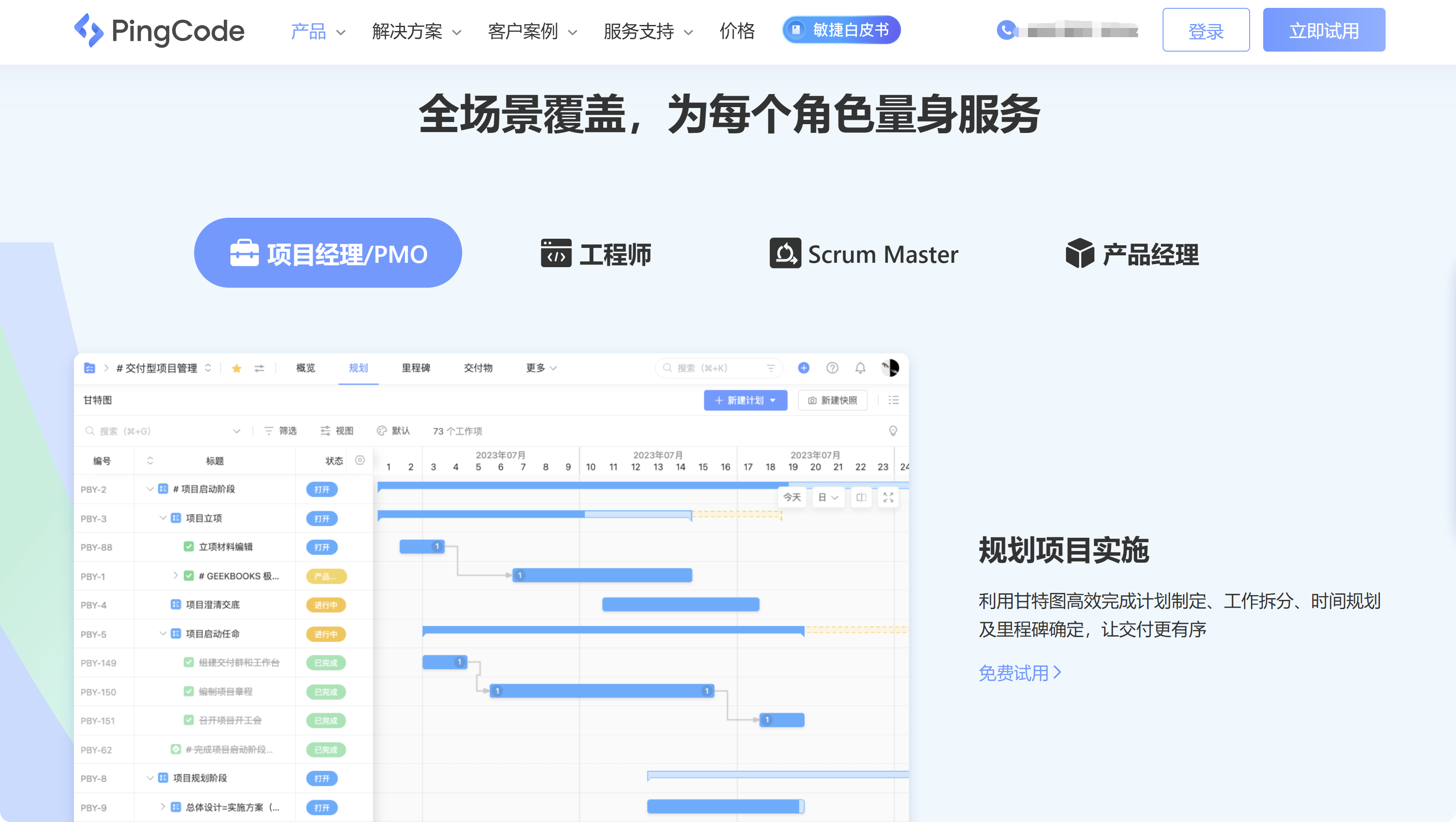
Task: Click the help question-mark icon
Action: [x=832, y=367]
